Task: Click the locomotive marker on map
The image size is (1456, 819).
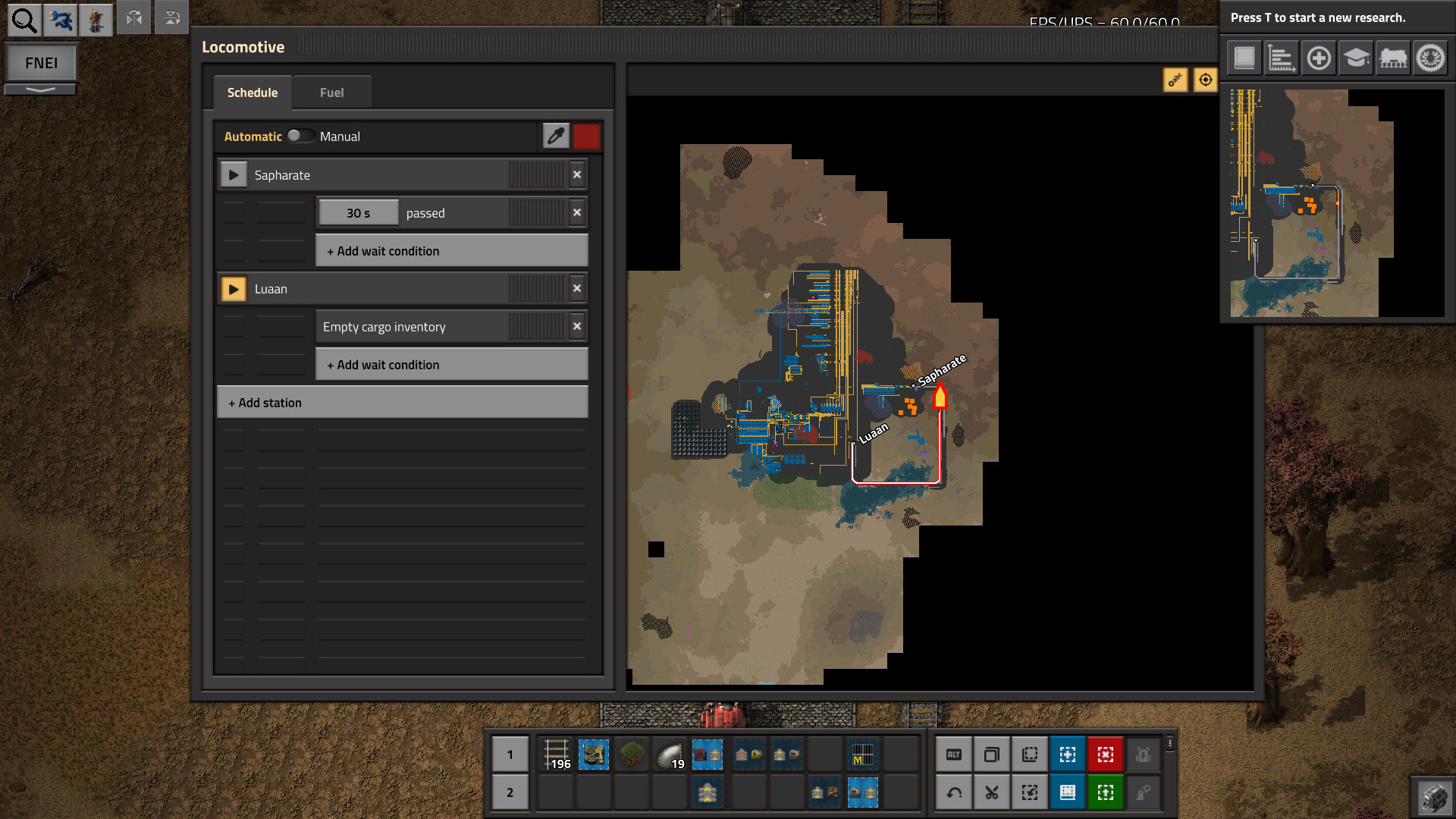Action: [940, 395]
